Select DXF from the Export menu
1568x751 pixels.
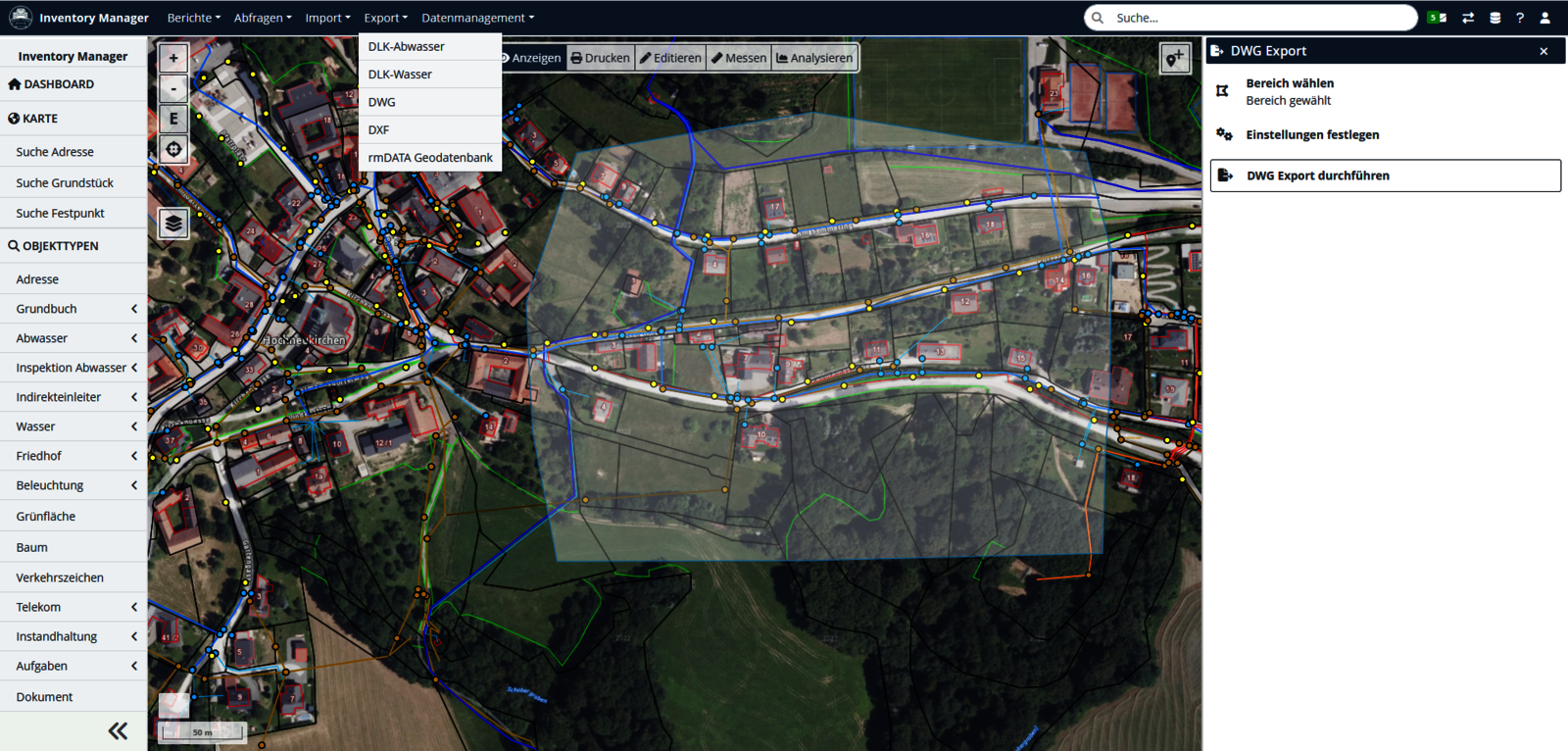pyautogui.click(x=379, y=129)
